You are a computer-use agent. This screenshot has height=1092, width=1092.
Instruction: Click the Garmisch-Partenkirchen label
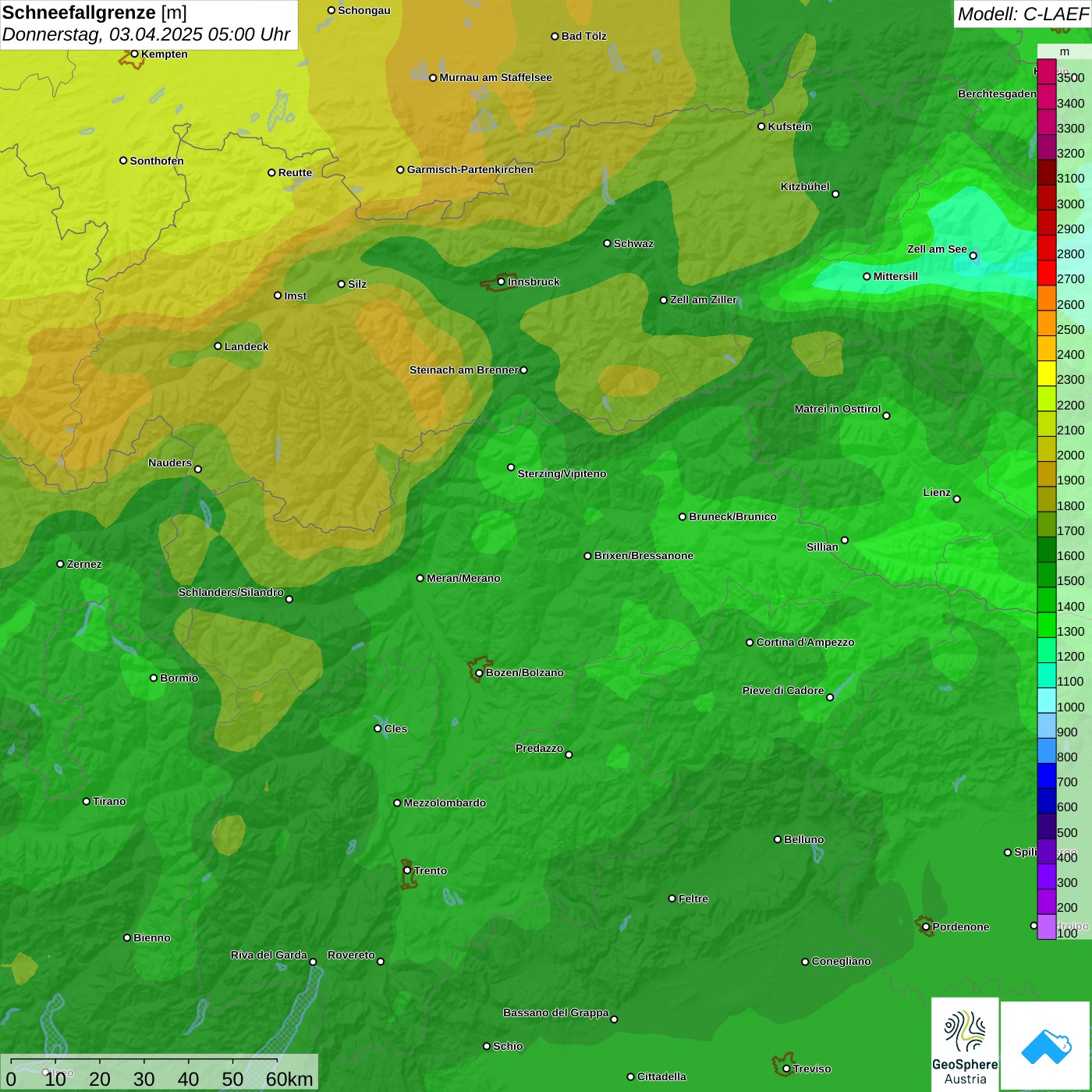[x=470, y=169]
